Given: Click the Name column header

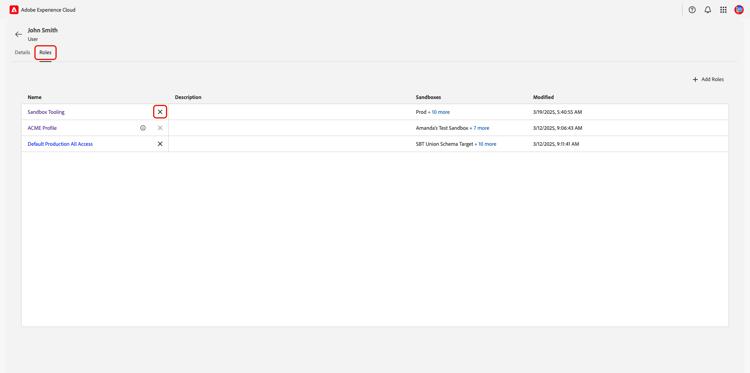Looking at the screenshot, I should pos(34,97).
